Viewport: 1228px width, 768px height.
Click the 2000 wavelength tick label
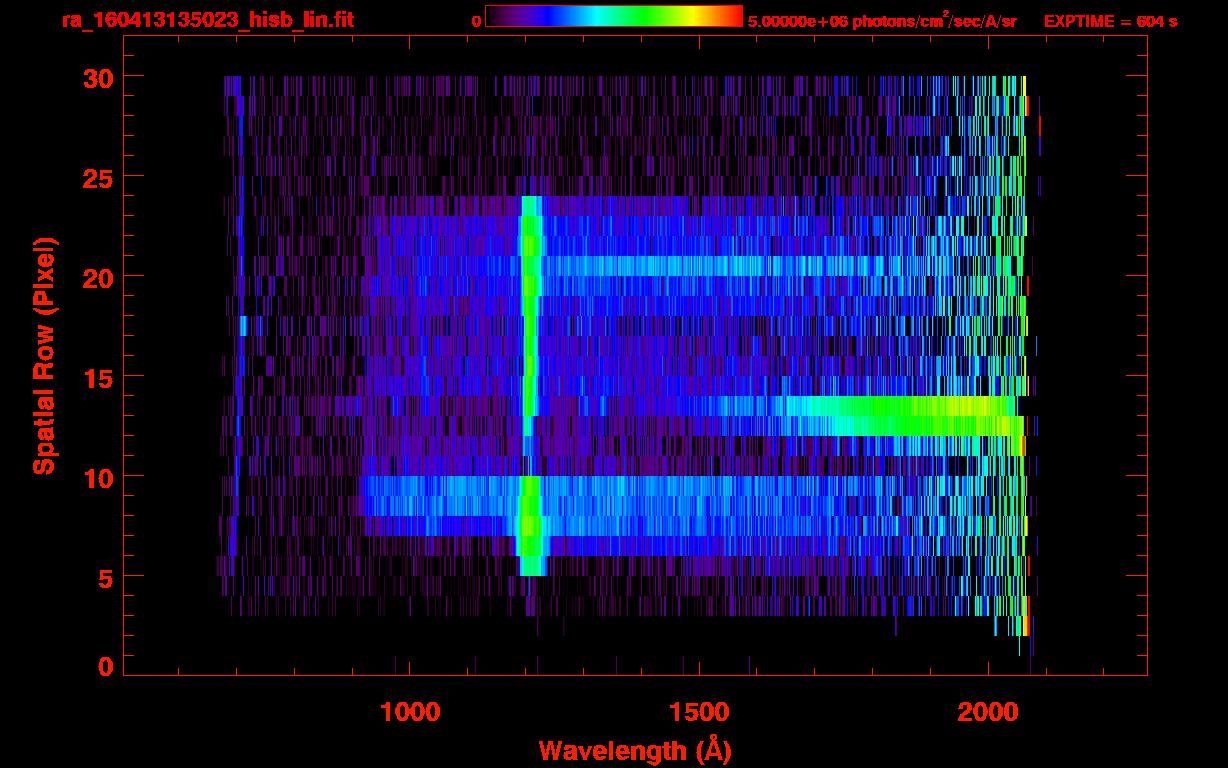click(x=987, y=712)
